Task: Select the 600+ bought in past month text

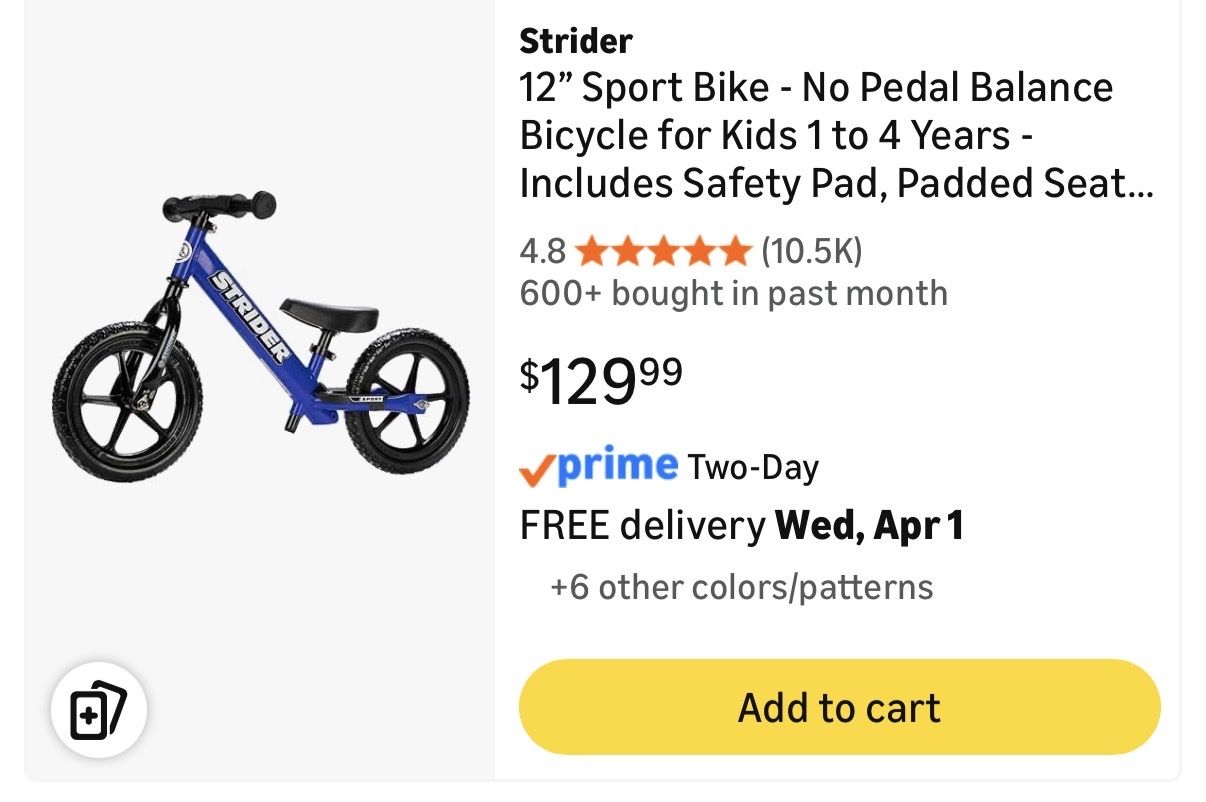Action: click(x=733, y=294)
